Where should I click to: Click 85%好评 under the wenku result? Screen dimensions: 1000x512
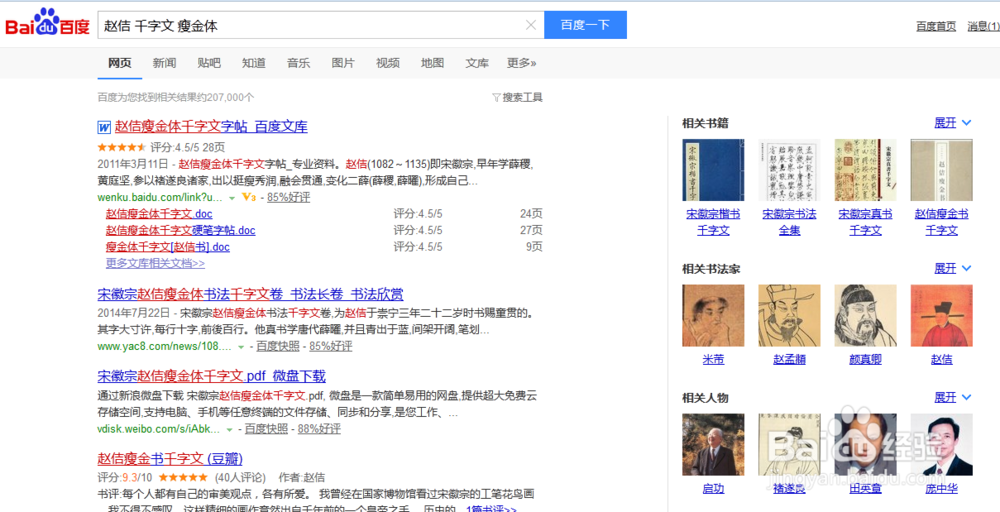point(288,197)
